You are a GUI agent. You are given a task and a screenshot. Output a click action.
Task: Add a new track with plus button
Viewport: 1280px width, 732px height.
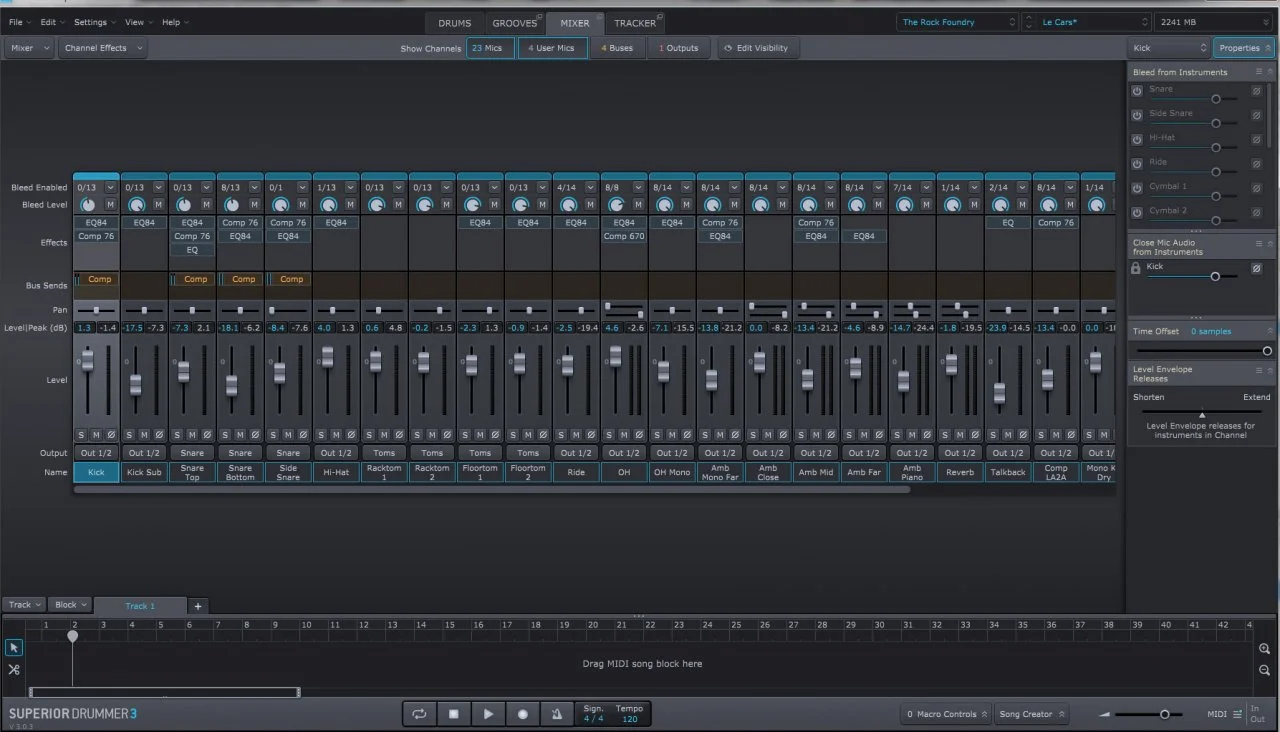pyautogui.click(x=198, y=606)
